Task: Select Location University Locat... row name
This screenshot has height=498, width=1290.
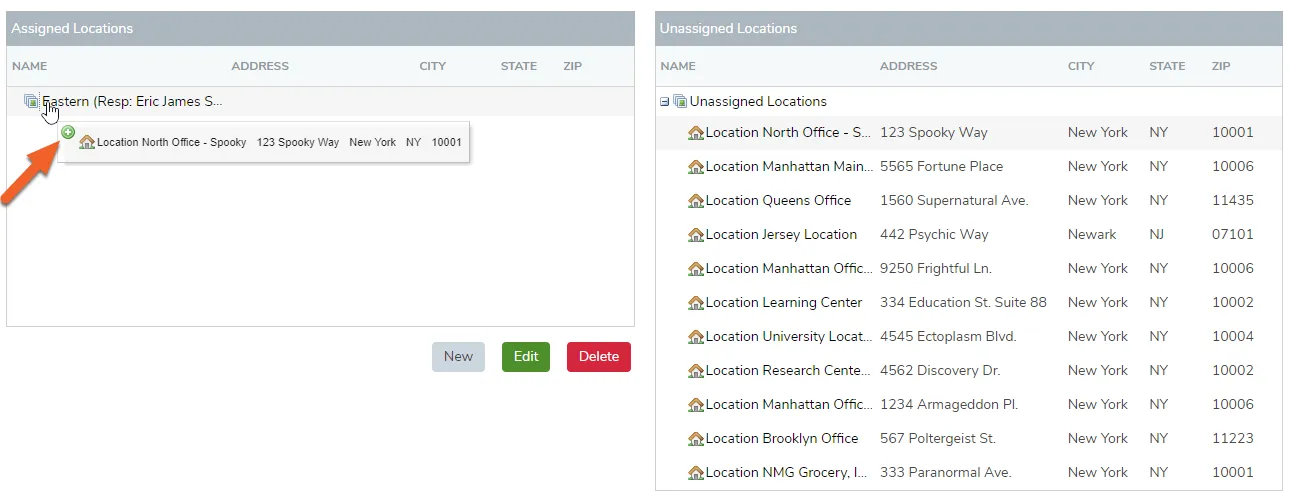Action: 788,337
